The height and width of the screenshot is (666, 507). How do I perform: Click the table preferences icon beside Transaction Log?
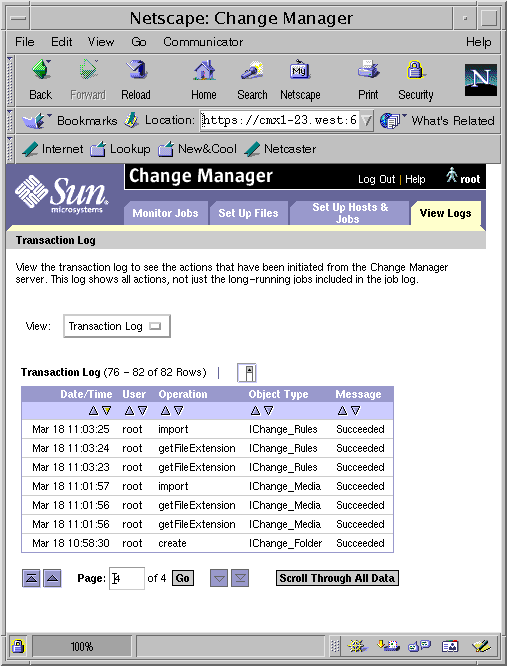[247, 373]
